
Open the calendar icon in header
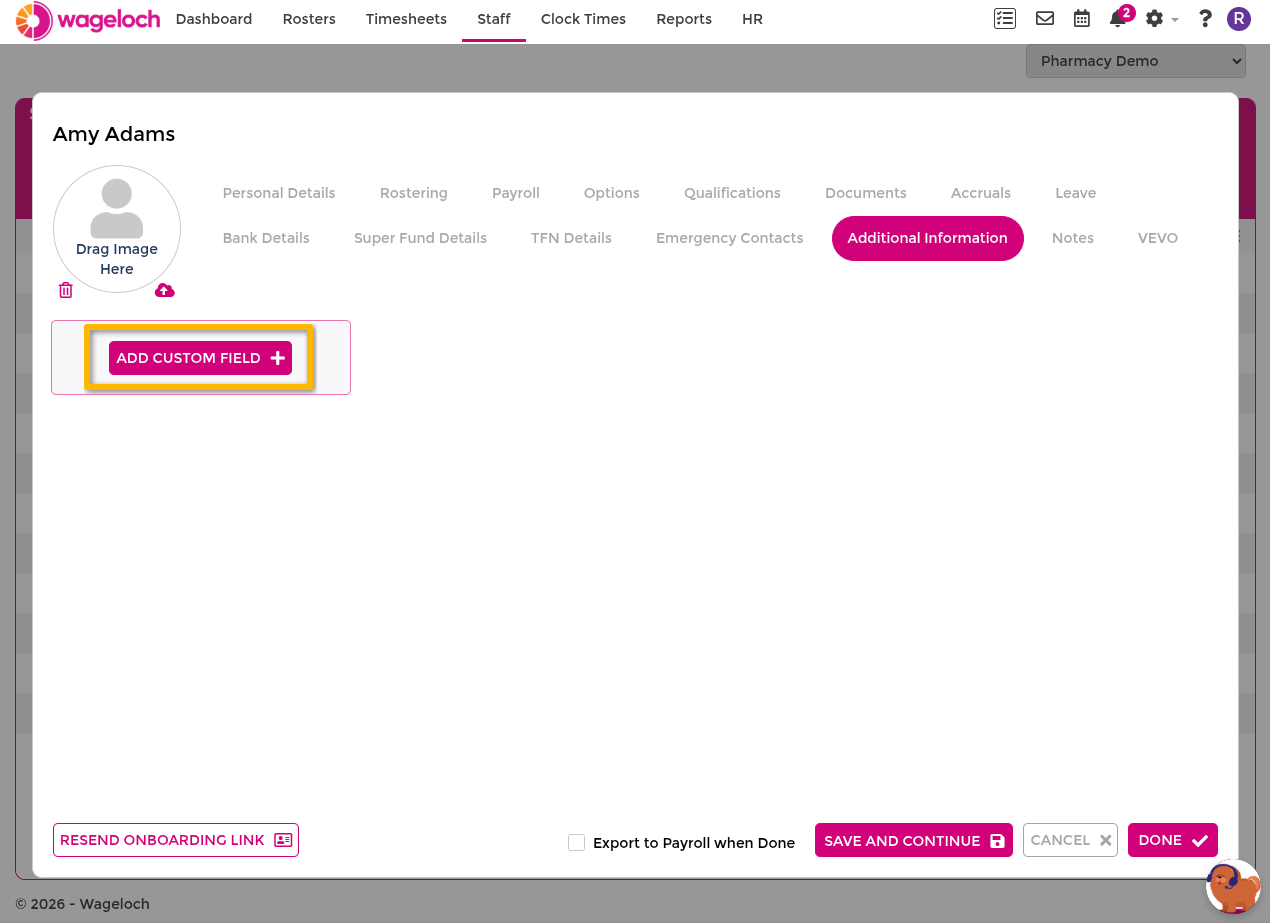click(1081, 18)
